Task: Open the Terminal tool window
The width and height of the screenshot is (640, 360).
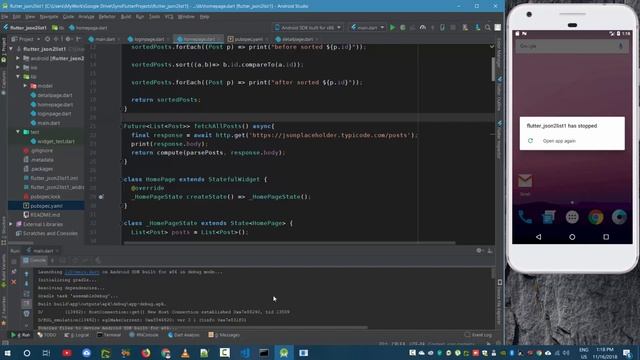Action: [x=109, y=335]
